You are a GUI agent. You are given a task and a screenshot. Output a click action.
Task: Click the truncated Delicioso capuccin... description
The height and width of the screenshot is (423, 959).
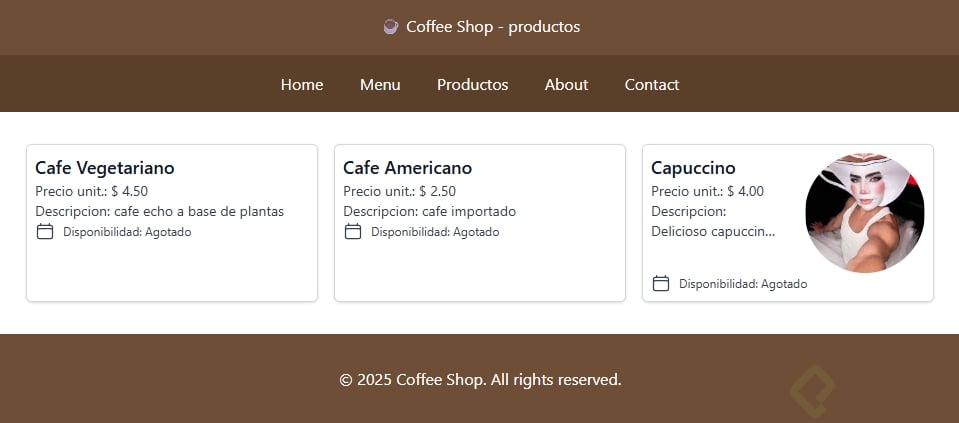(713, 232)
